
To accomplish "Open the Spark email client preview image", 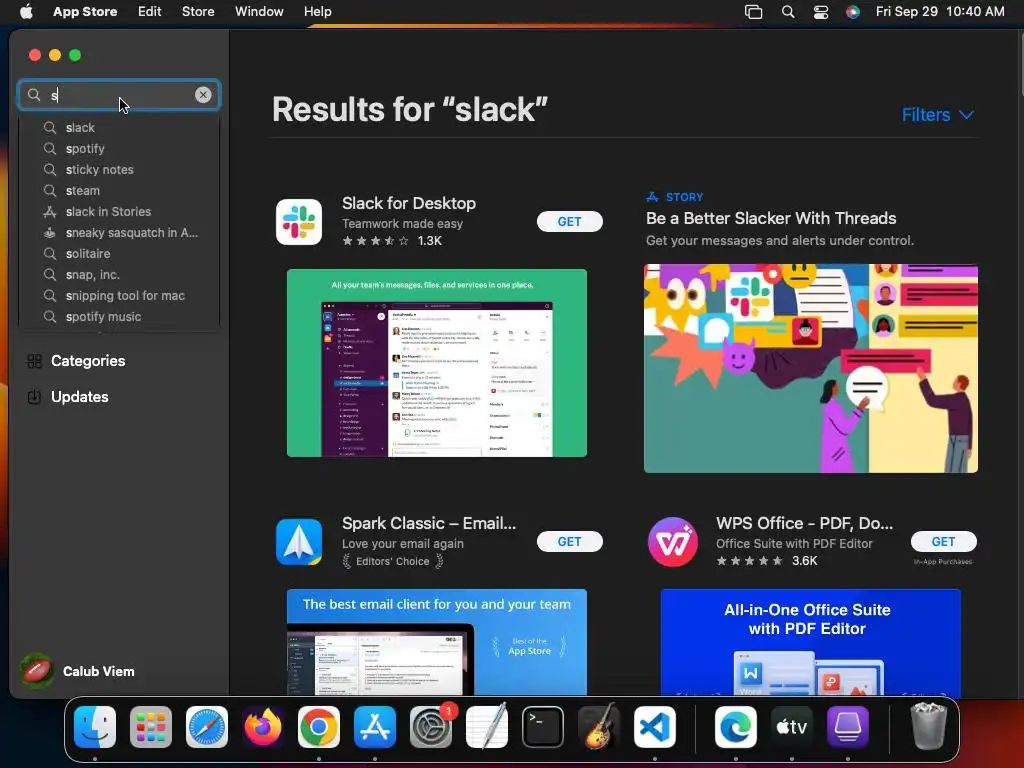I will 437,642.
